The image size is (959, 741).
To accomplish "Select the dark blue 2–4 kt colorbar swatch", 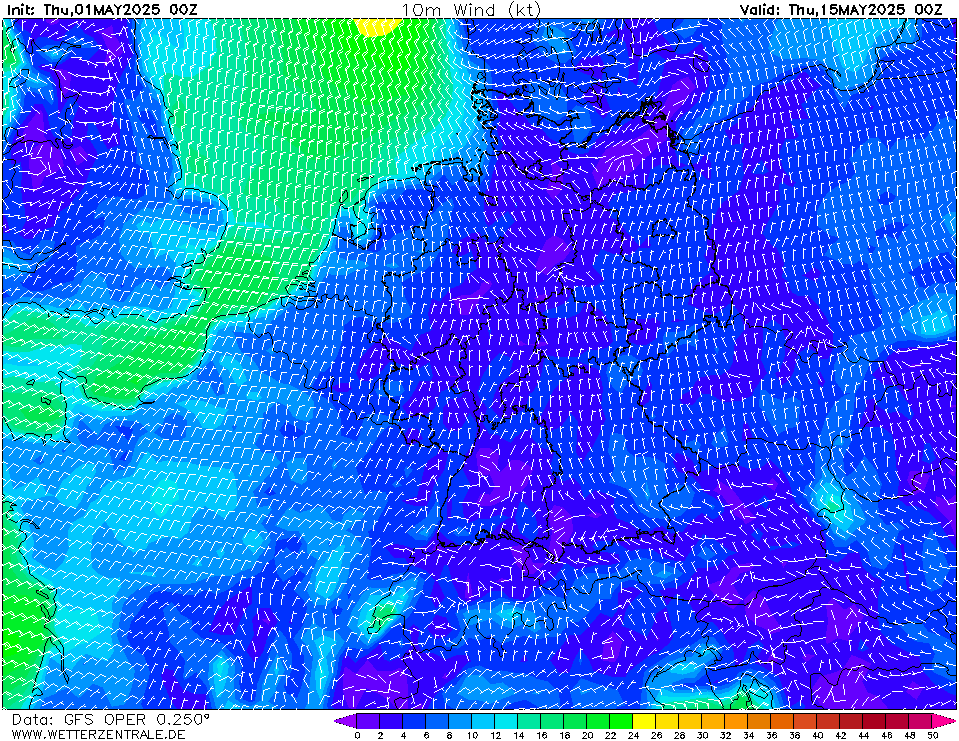I will [x=391, y=721].
